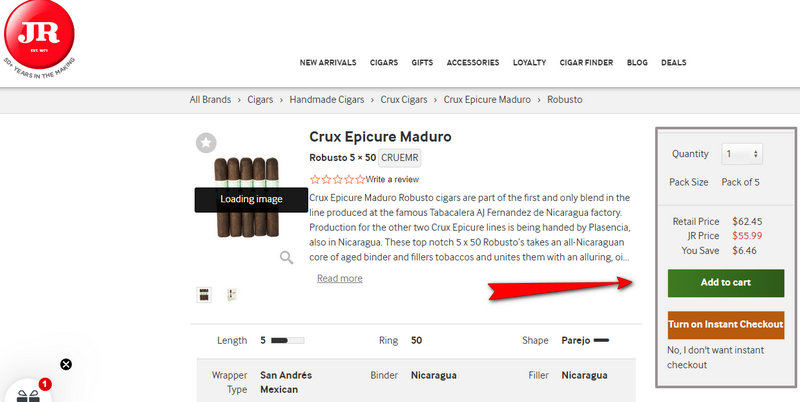The image size is (800, 402).
Task: Open the Quantity dropdown
Action: 741,154
